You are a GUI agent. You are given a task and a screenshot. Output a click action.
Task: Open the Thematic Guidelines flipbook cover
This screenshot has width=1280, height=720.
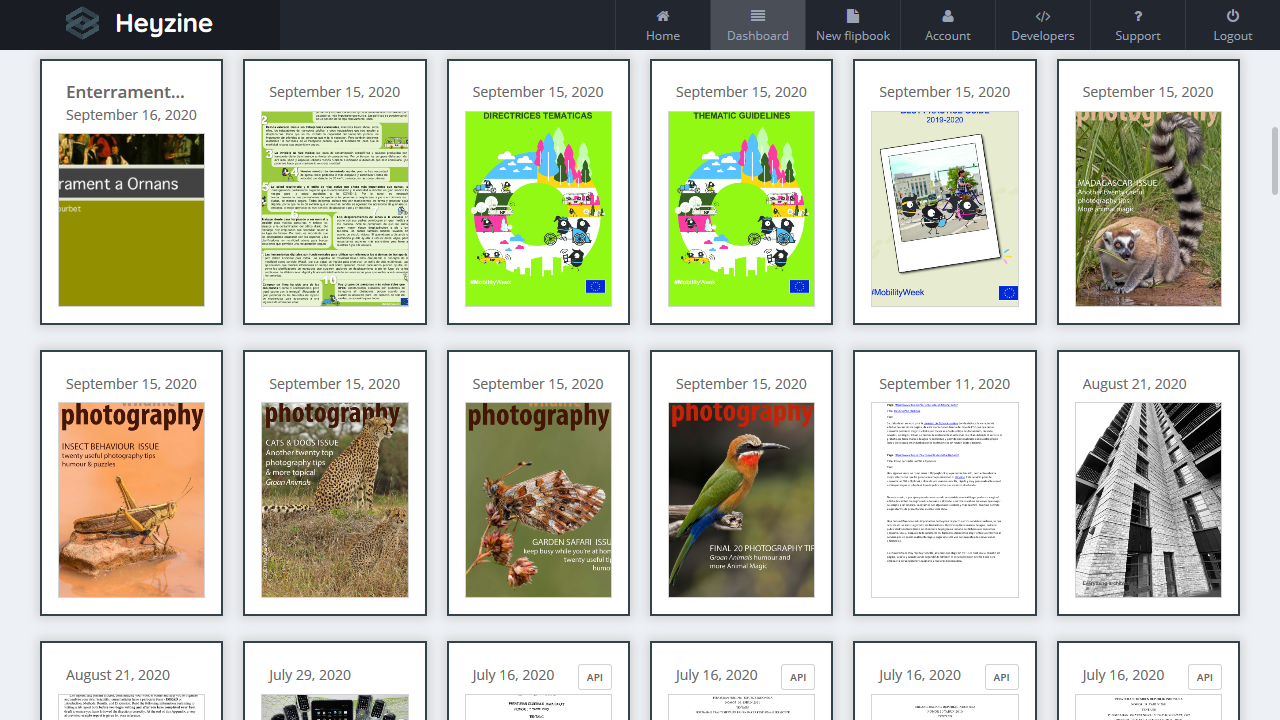tap(741, 208)
